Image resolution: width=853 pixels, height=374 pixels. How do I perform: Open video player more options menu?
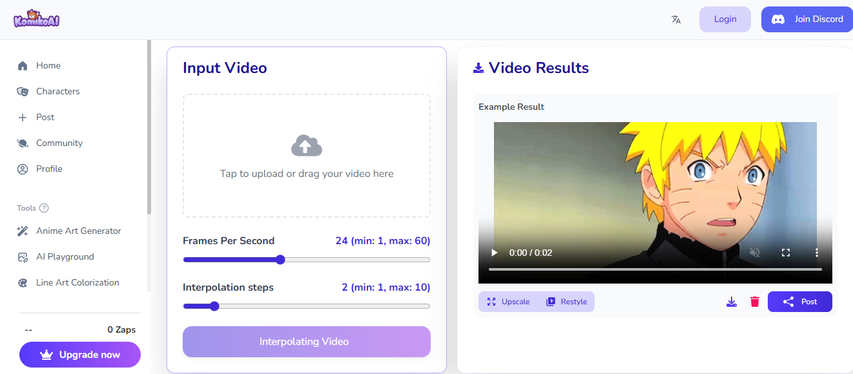coord(817,253)
